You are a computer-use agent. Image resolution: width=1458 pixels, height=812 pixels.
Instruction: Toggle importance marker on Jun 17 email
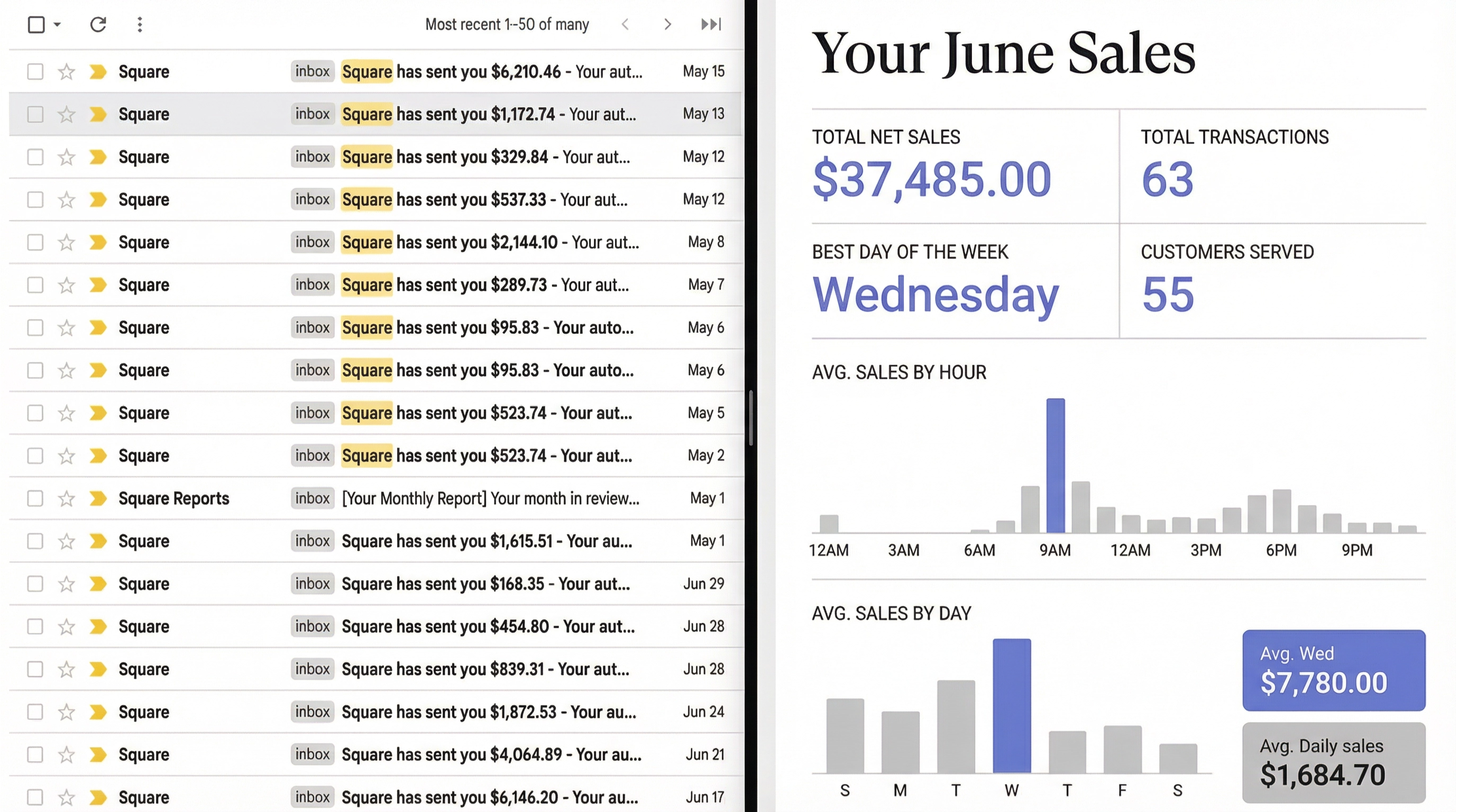(x=98, y=797)
